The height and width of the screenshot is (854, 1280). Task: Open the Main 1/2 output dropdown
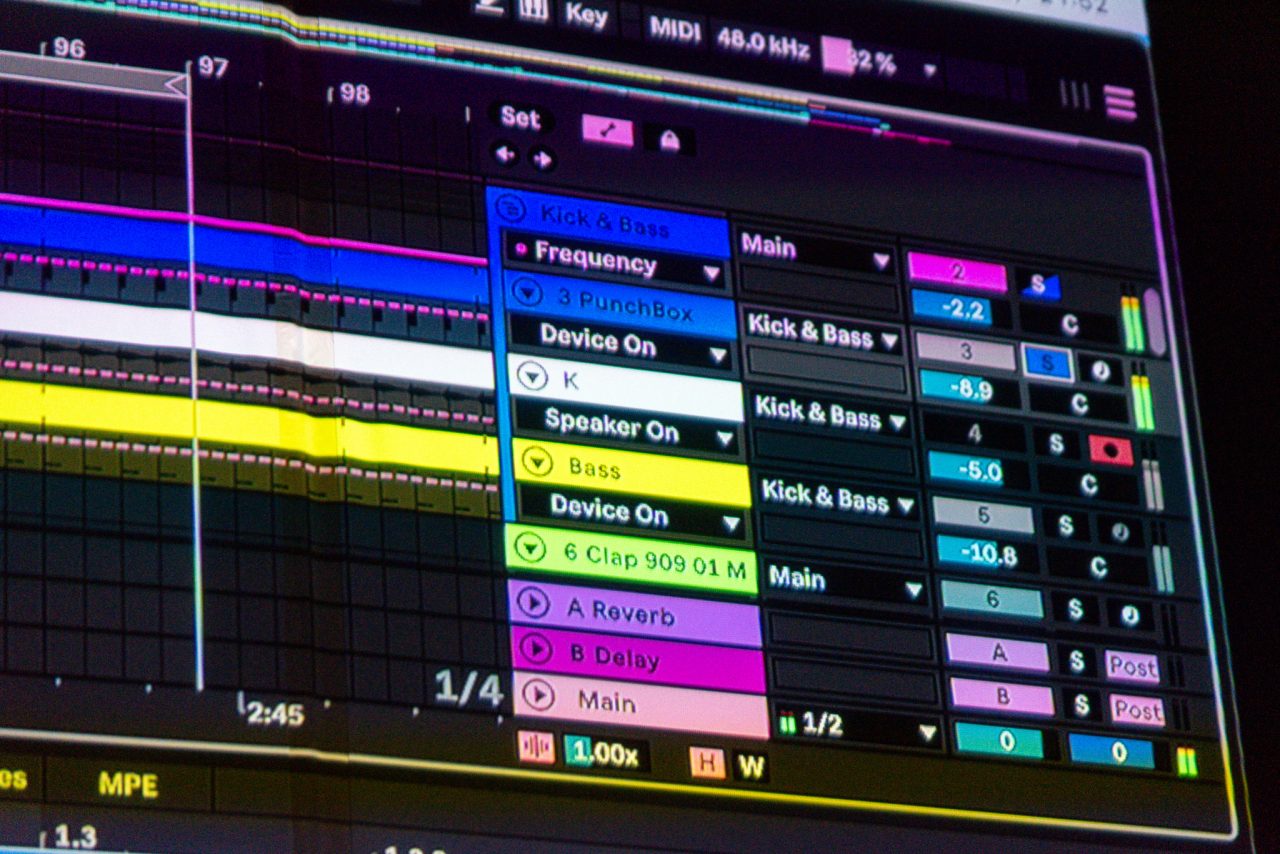coord(928,732)
